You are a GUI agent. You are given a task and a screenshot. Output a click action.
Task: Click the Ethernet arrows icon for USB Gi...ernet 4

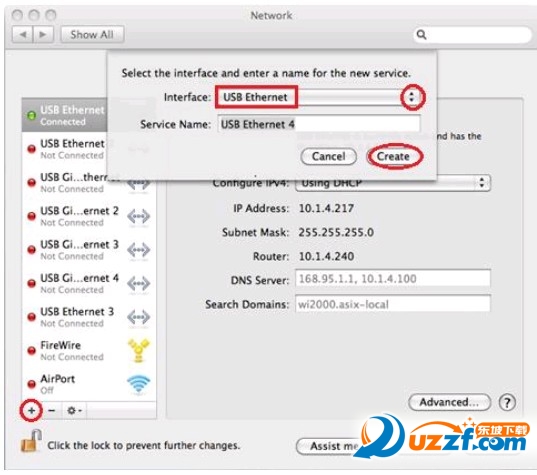coord(138,283)
